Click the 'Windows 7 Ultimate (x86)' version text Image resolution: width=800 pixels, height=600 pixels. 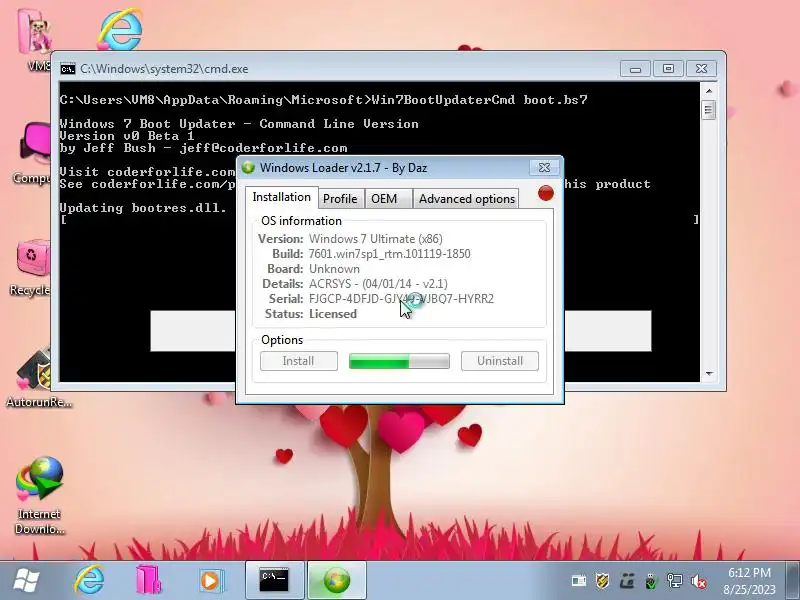[376, 239]
